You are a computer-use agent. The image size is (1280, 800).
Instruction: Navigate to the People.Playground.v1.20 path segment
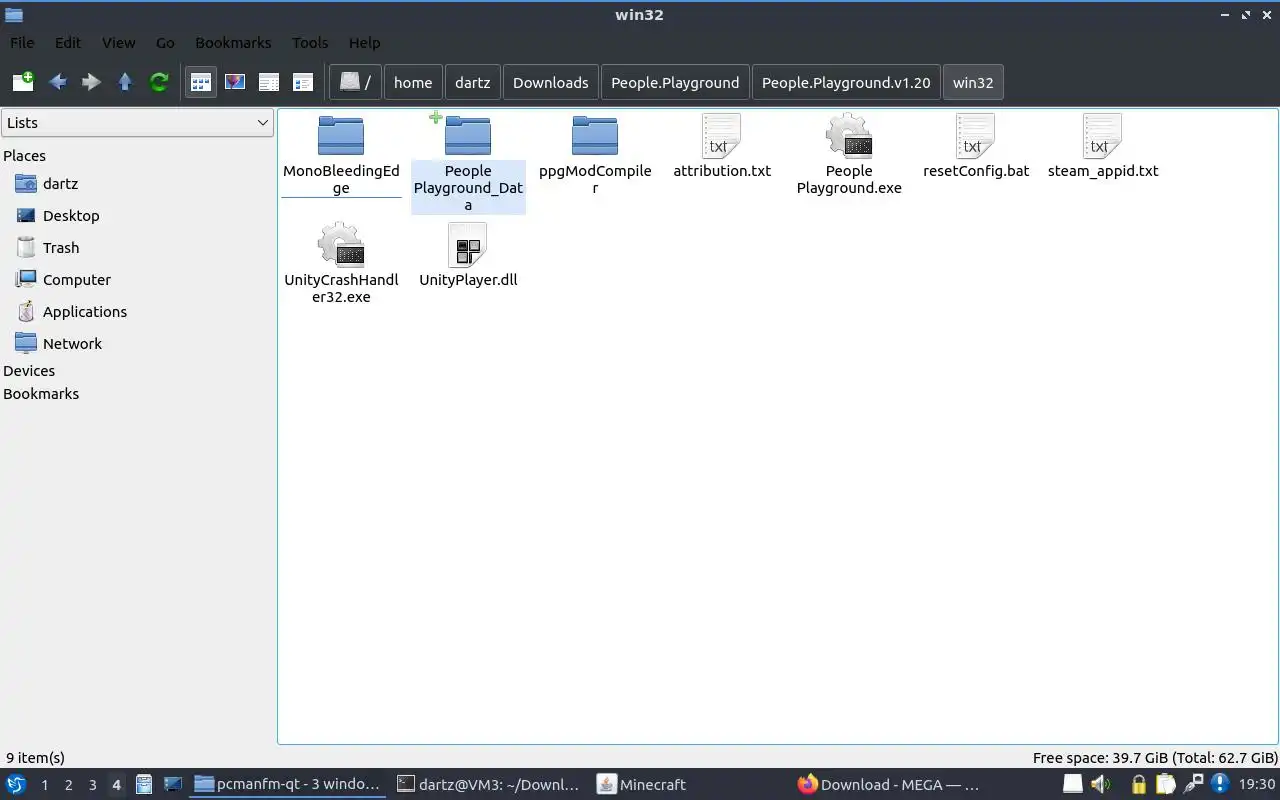tap(846, 82)
